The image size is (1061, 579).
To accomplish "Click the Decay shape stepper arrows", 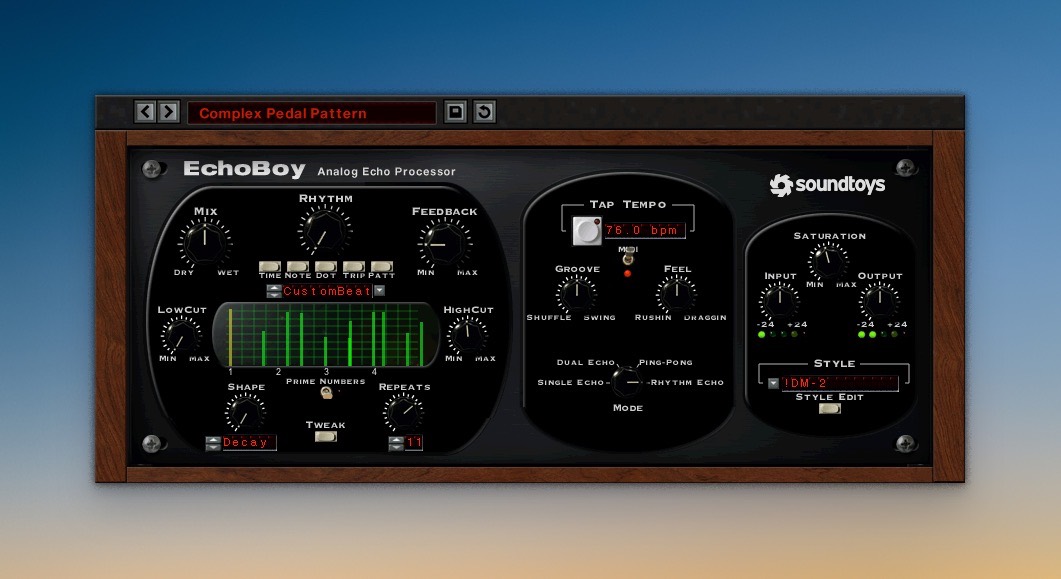I will pos(213,443).
